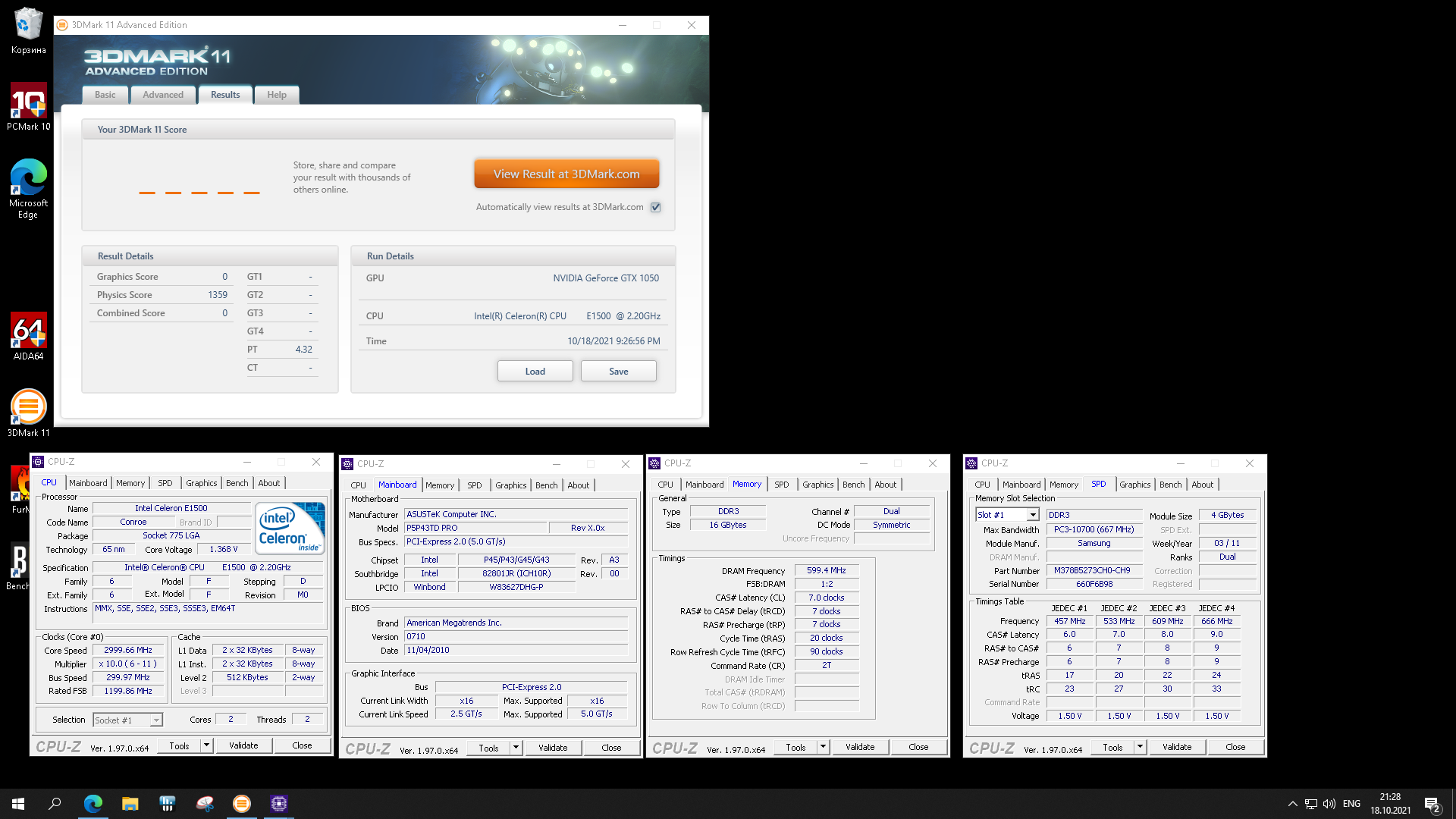Click Validate in CPU-Z SPD window
The height and width of the screenshot is (819, 1456).
1177,747
